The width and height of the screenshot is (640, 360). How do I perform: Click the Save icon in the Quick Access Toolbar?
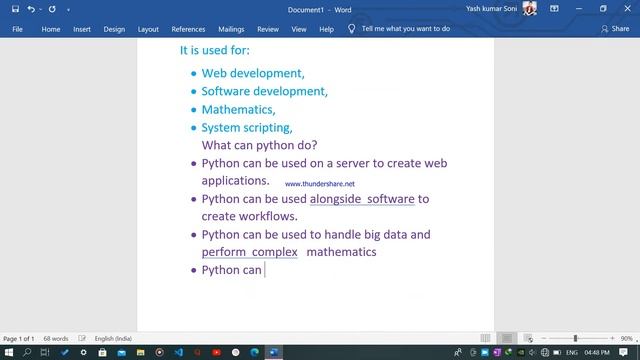[16, 9]
